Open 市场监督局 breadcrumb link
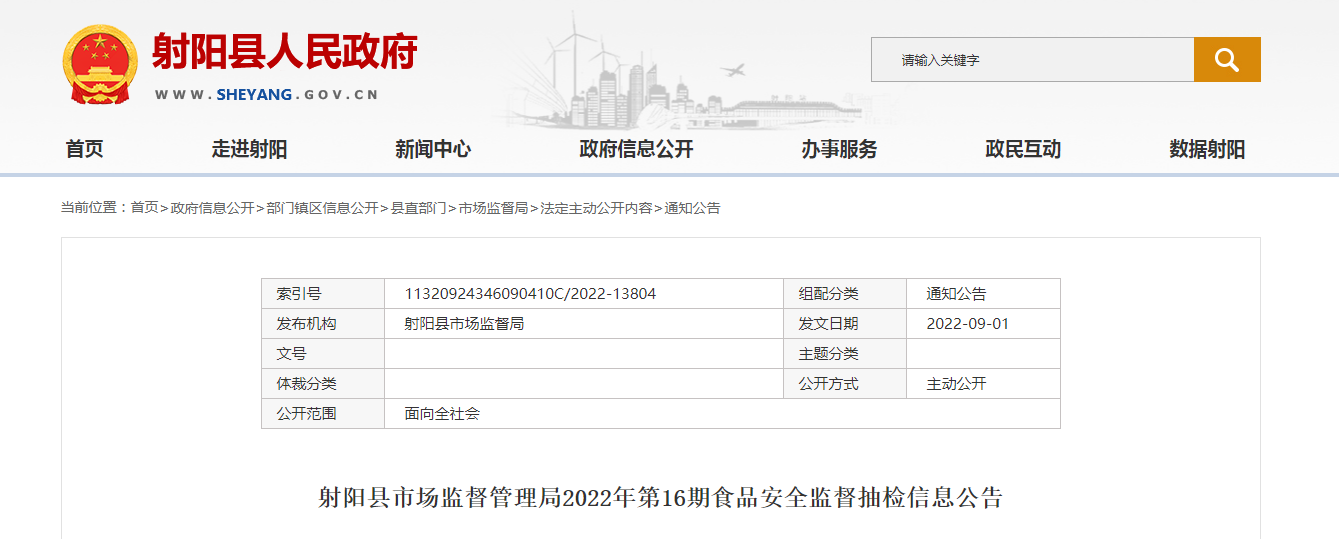Screen dimensions: 1339x539 click(493, 208)
